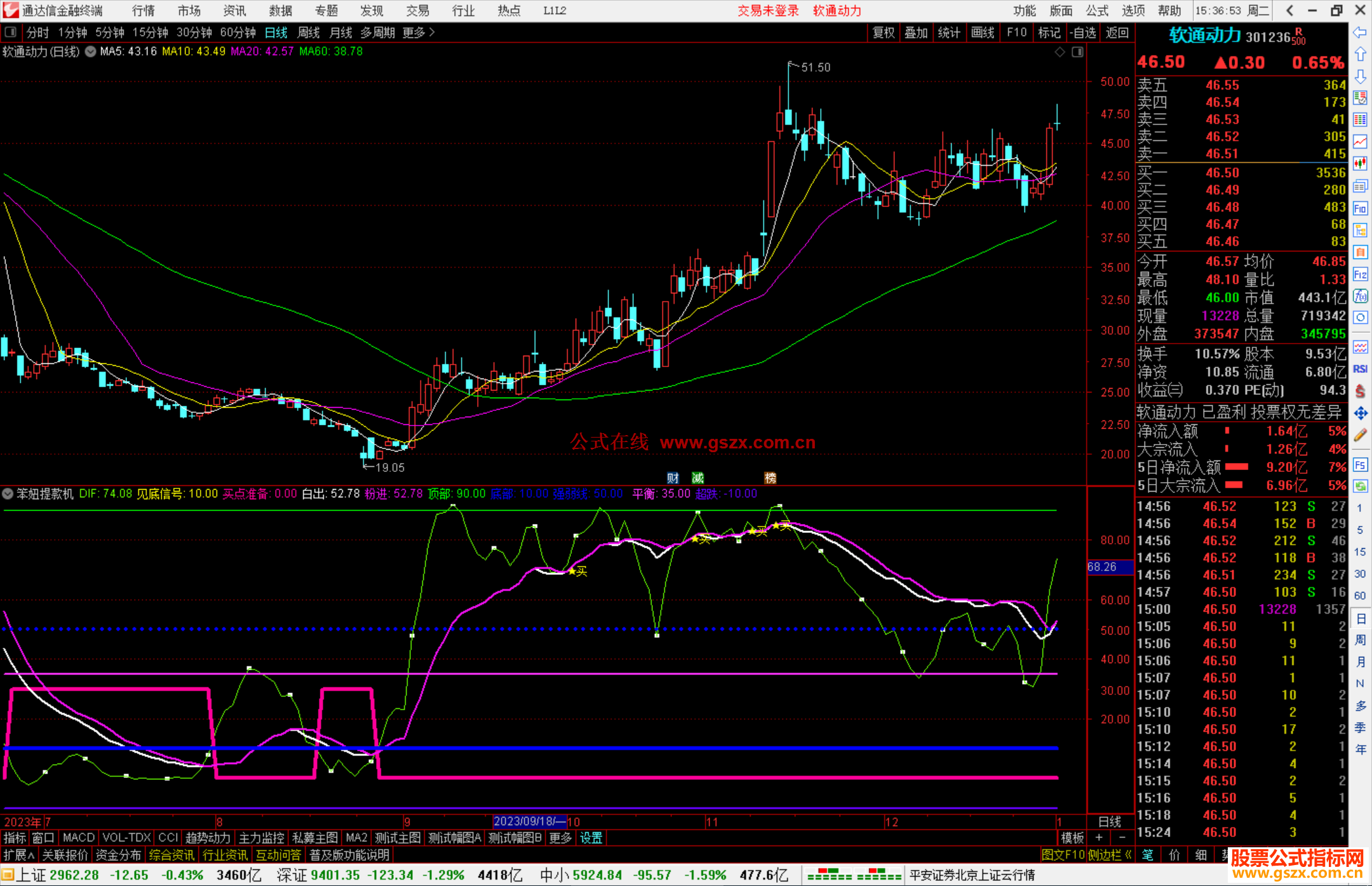Switch to the 60分钟 tab
Viewport: 1372px width, 886px height.
[238, 32]
